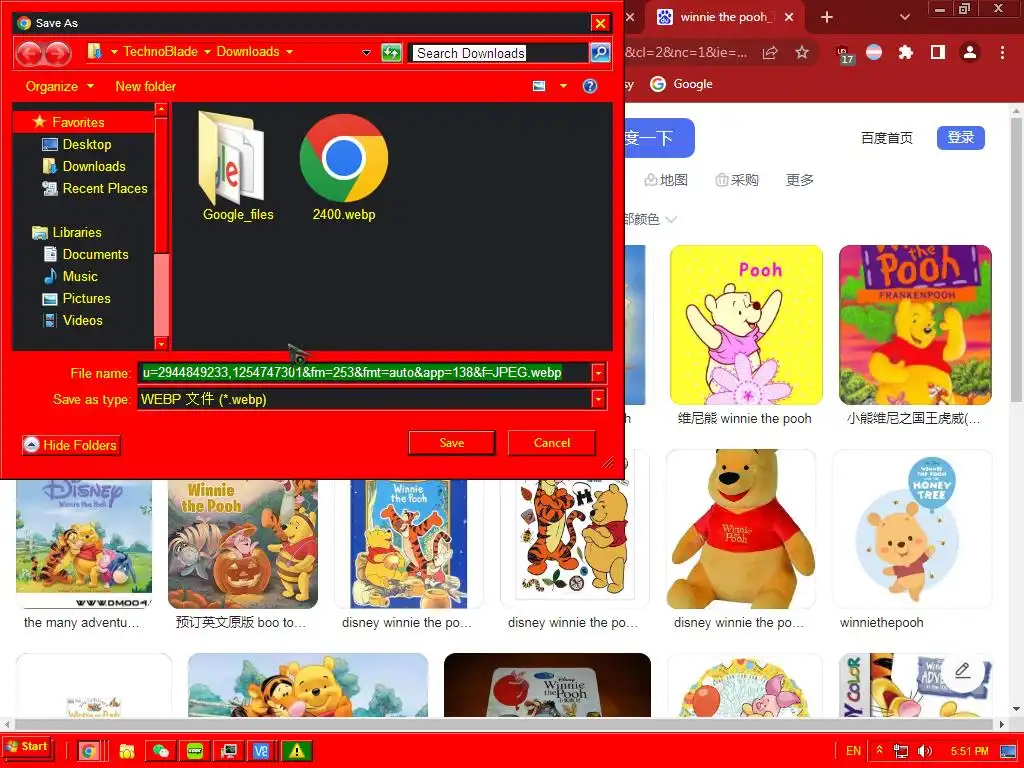The height and width of the screenshot is (768, 1024).
Task: Open Chrome Extensions puzzle icon
Action: pyautogui.click(x=906, y=52)
